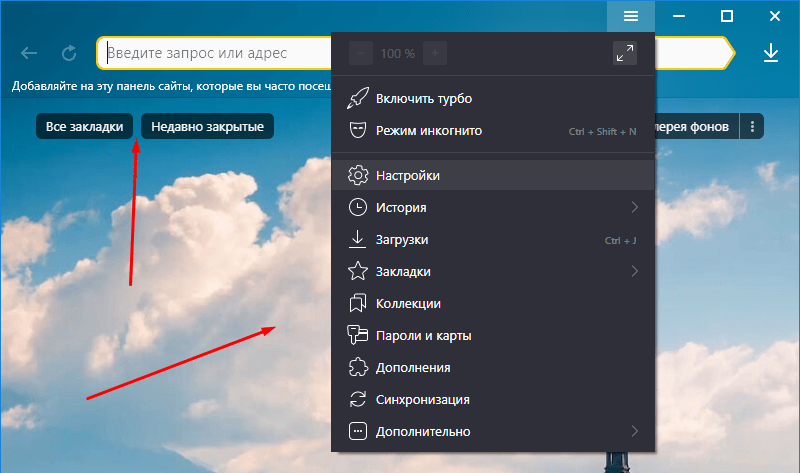This screenshot has height=473, width=800.
Task: Reload the page with the refresh icon
Action: click(69, 53)
